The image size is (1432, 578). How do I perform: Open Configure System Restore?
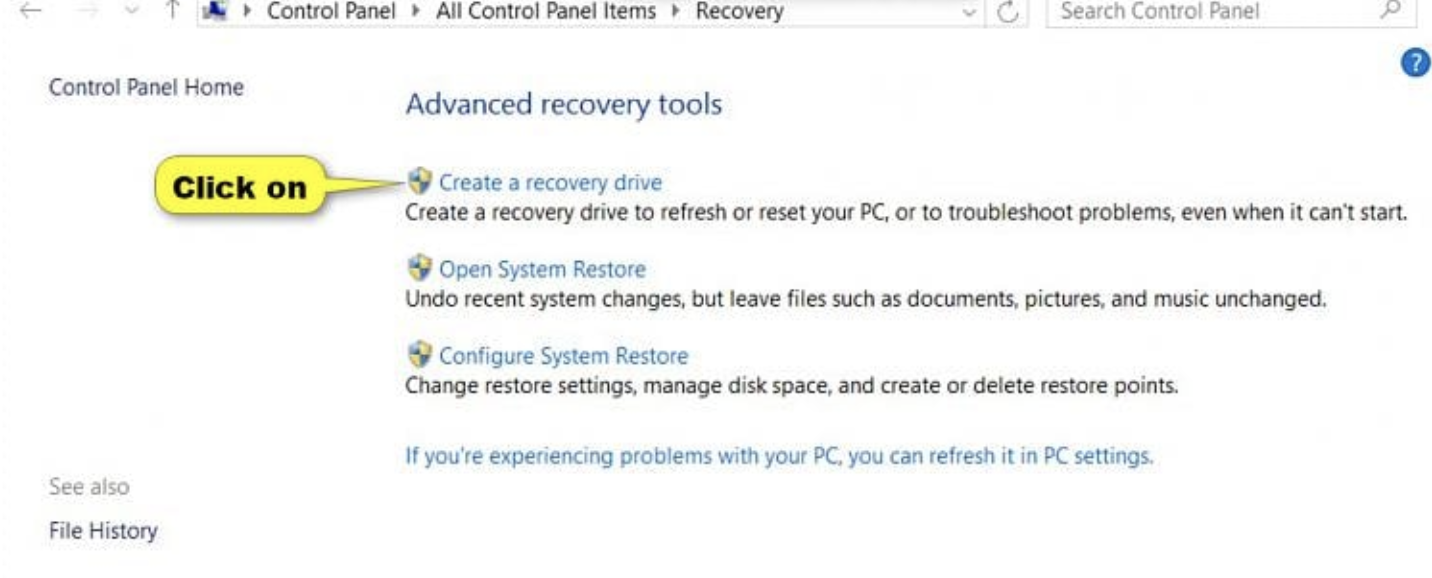click(x=564, y=356)
